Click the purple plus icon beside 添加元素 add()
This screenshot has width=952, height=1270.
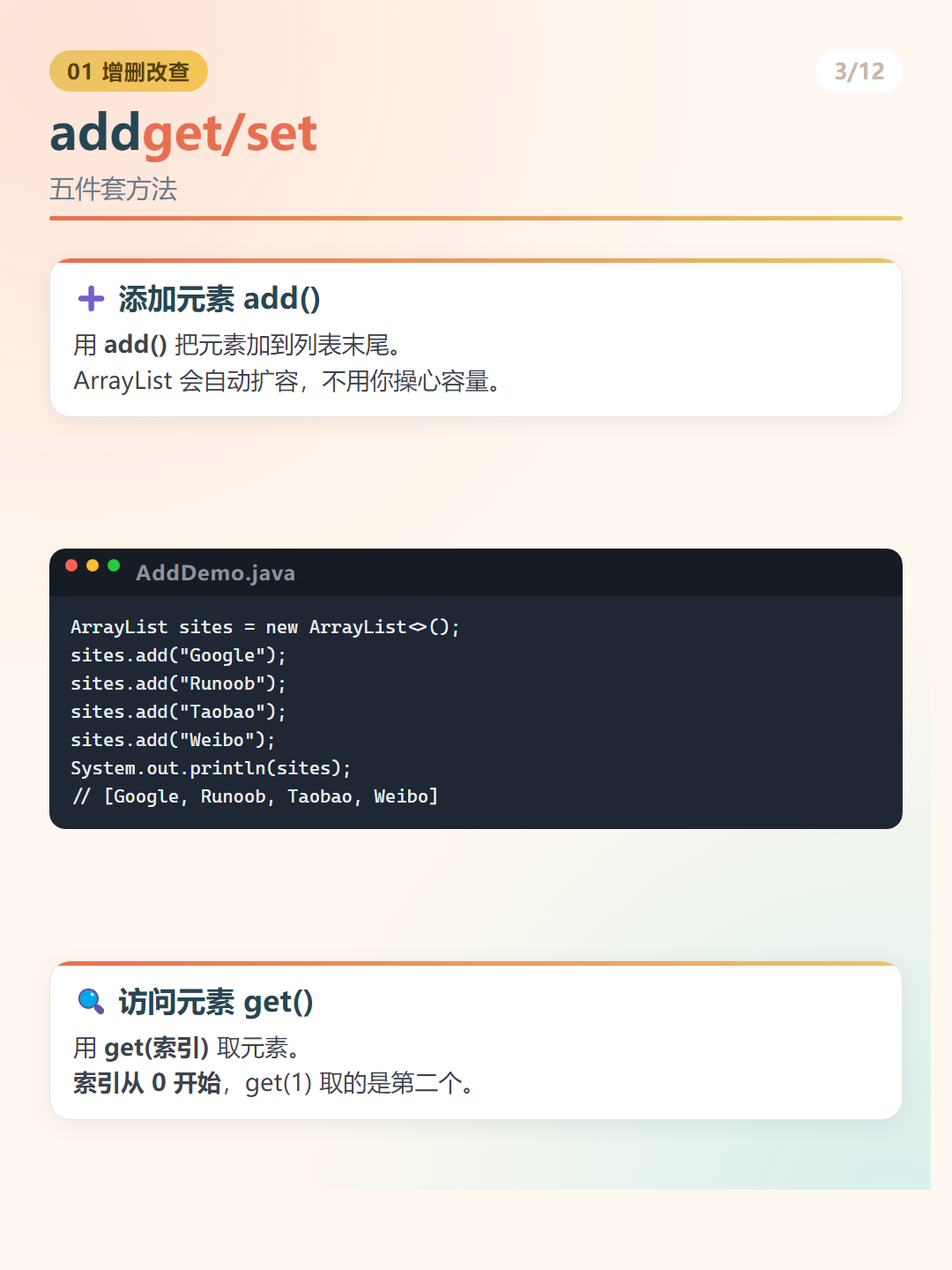[x=91, y=299]
